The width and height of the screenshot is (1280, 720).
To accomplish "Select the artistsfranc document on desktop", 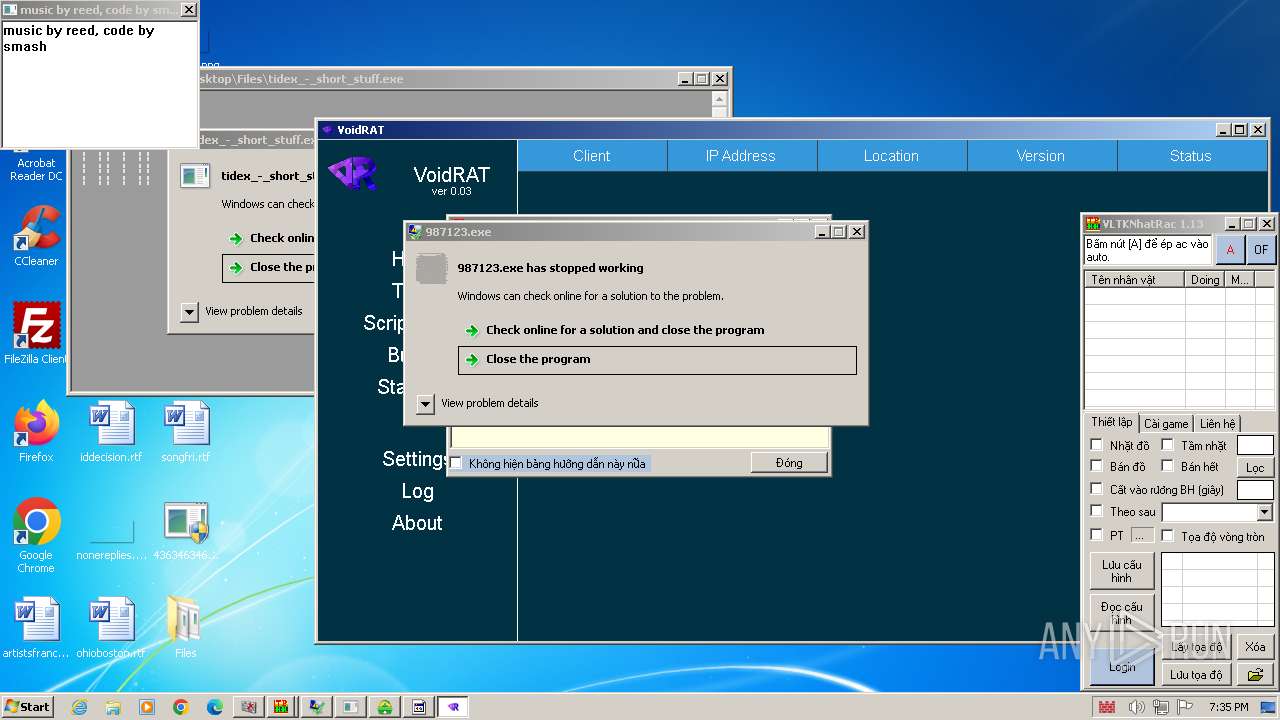I will point(36,628).
